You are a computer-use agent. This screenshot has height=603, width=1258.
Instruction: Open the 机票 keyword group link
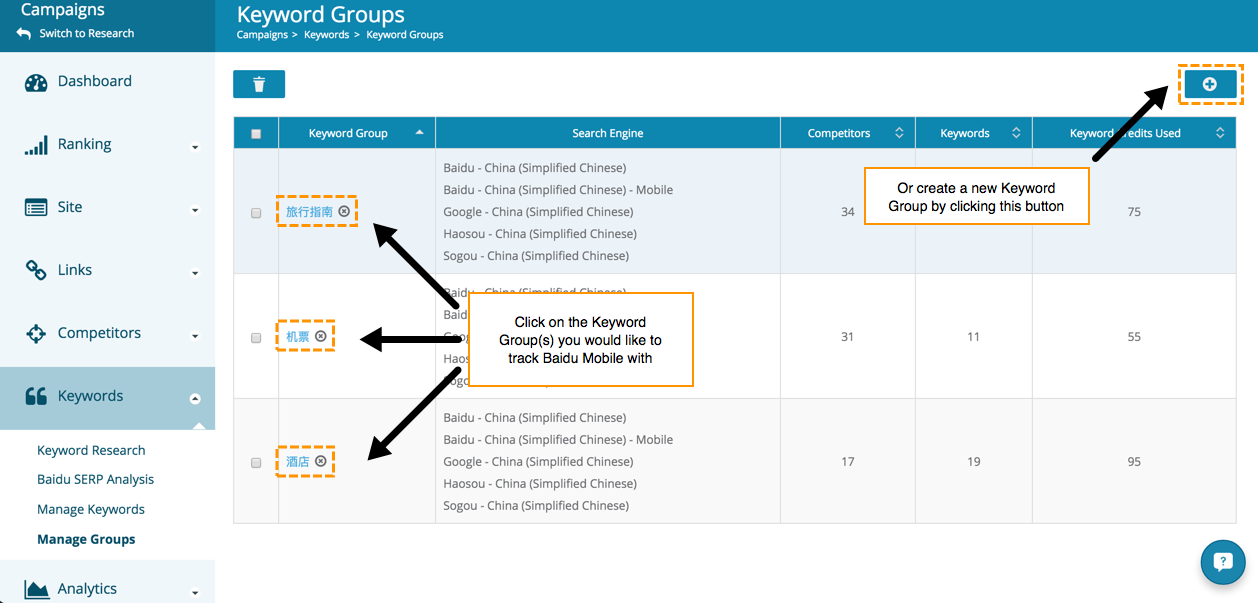298,337
